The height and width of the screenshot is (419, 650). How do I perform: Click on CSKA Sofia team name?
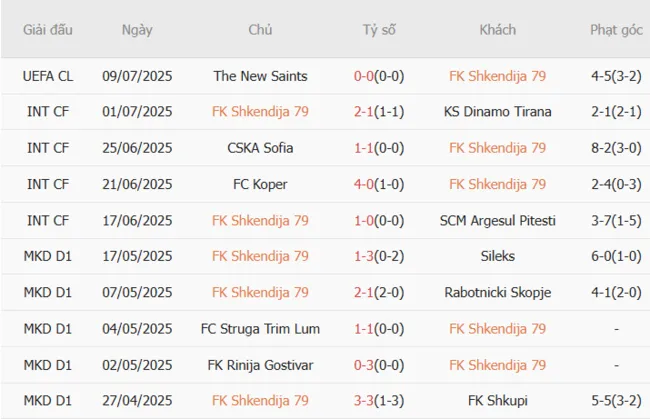pos(260,148)
